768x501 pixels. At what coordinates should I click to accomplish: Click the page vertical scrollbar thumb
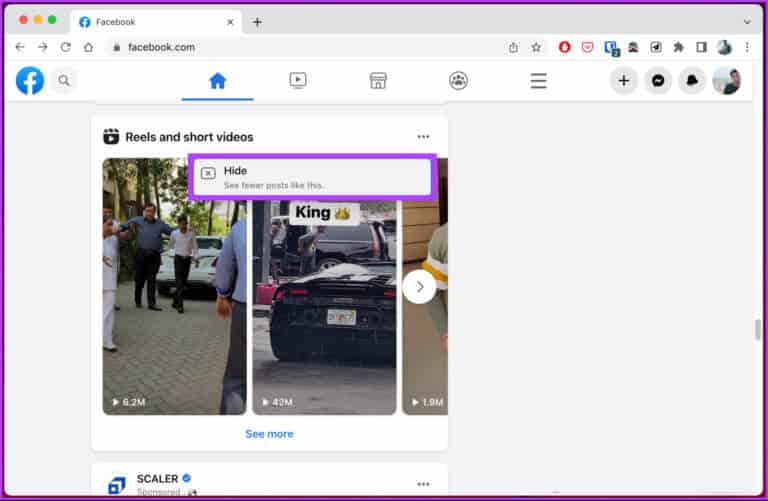[x=758, y=329]
